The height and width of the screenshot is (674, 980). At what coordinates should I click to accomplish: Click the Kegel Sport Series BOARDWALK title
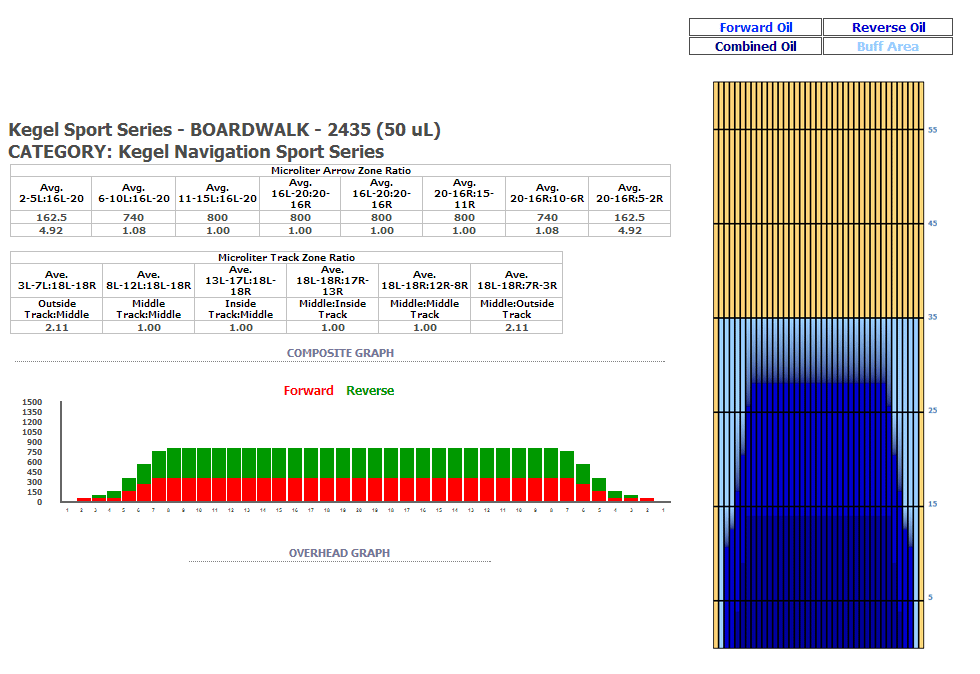pos(224,130)
